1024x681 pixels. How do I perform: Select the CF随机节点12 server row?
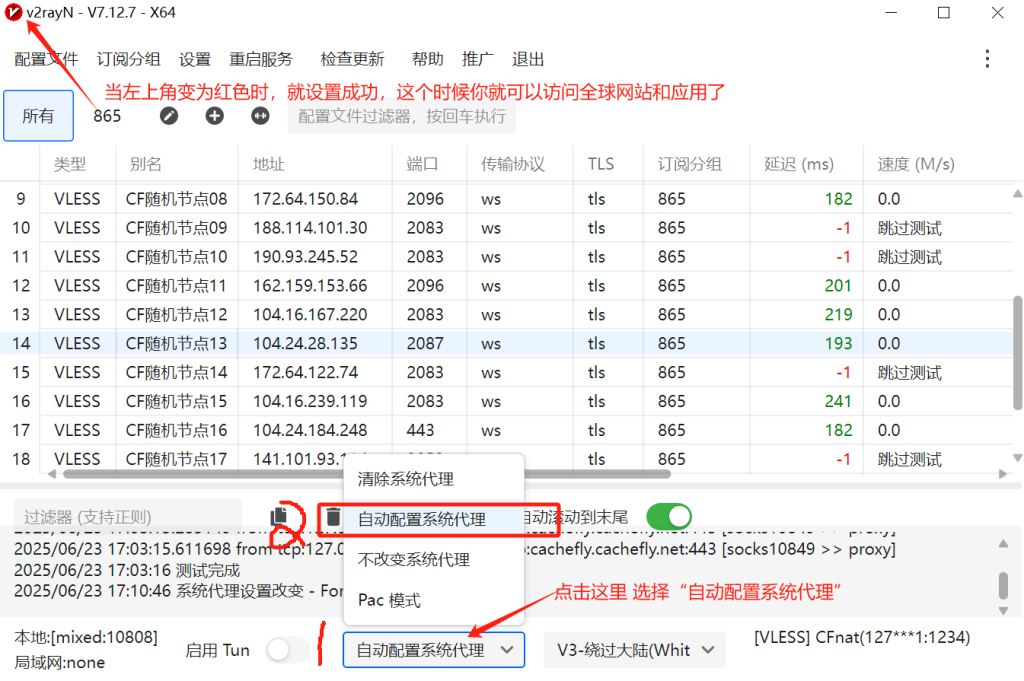click(506, 315)
